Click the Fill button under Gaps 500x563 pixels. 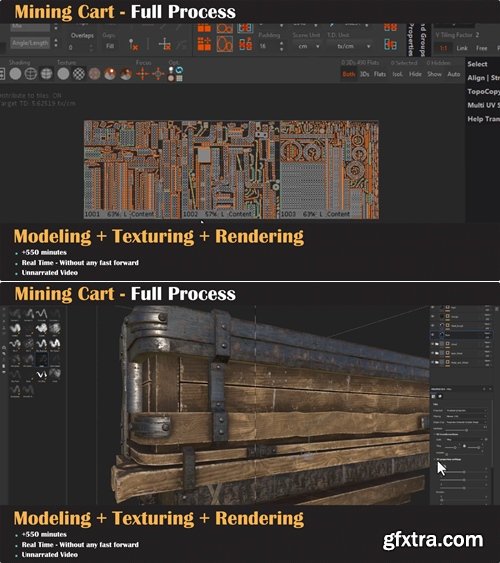tap(110, 46)
